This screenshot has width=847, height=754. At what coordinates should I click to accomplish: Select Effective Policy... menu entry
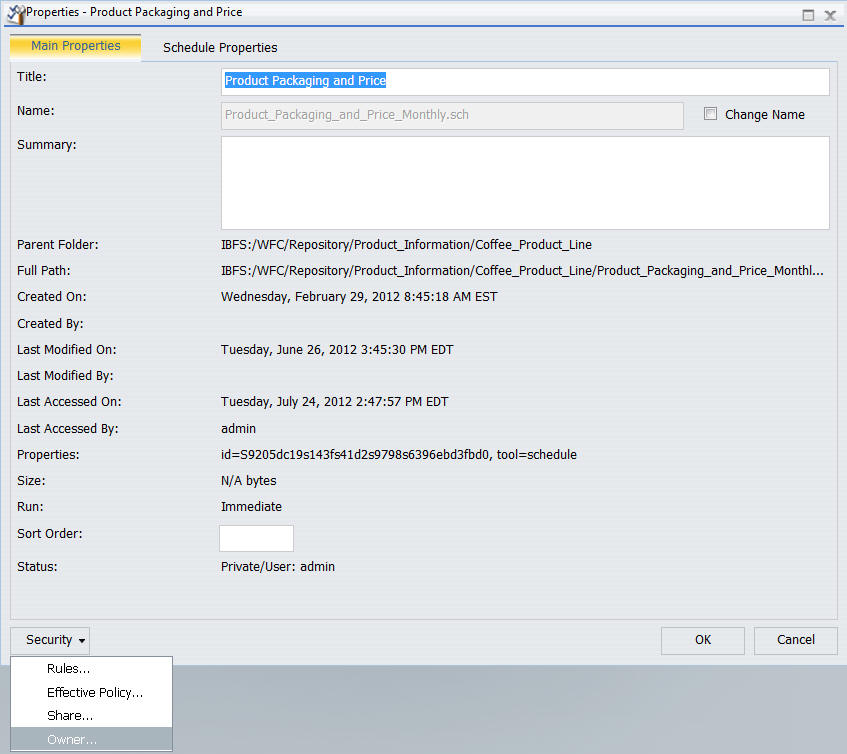(x=95, y=692)
